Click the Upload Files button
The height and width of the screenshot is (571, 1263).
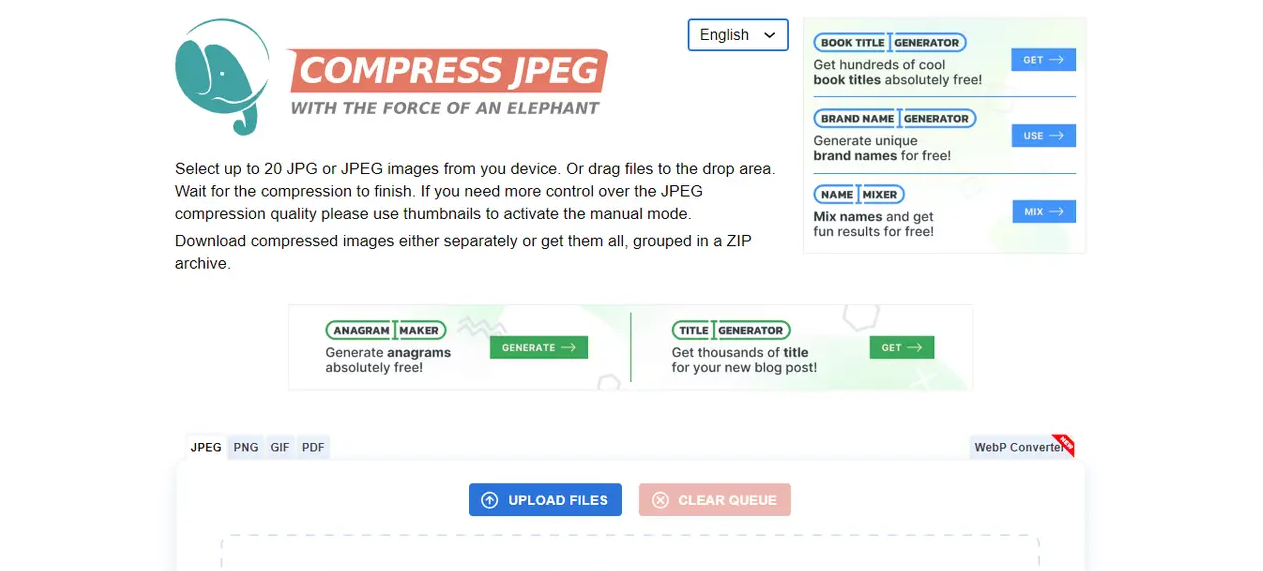545,500
